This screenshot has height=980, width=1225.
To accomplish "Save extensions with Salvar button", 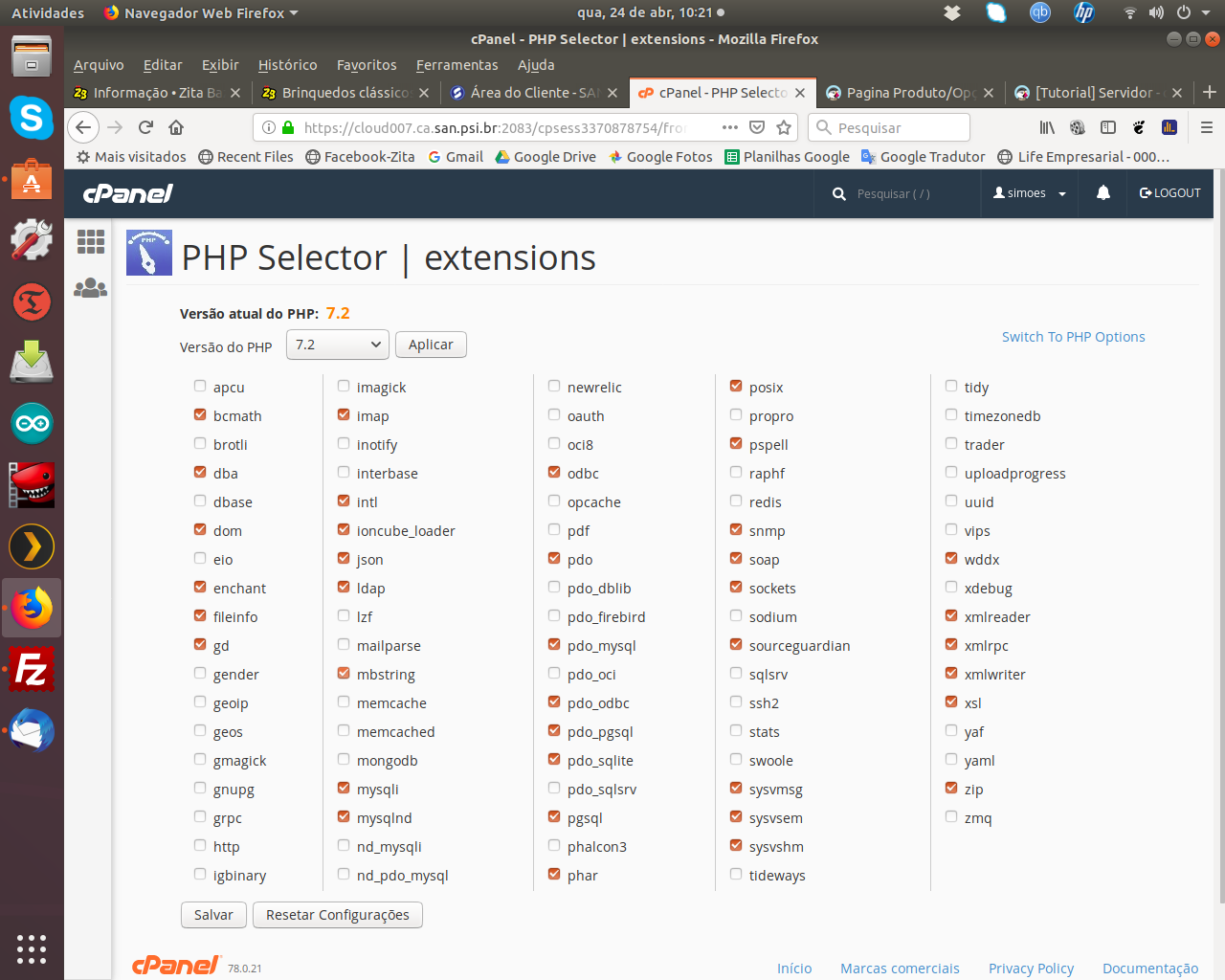I will (x=213, y=915).
